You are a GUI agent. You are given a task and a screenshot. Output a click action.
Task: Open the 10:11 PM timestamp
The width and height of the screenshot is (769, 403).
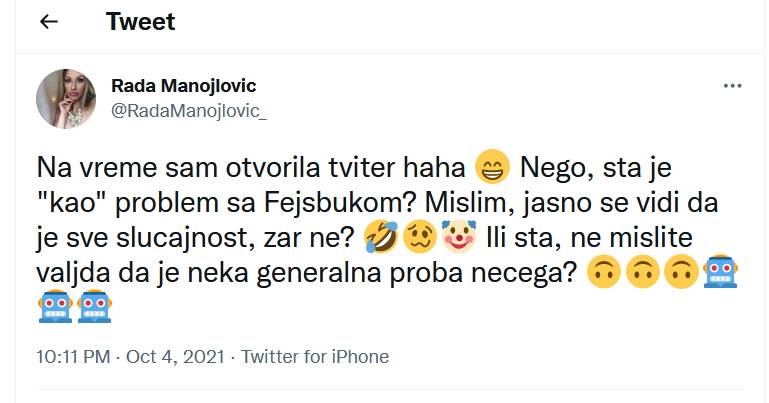(x=72, y=357)
